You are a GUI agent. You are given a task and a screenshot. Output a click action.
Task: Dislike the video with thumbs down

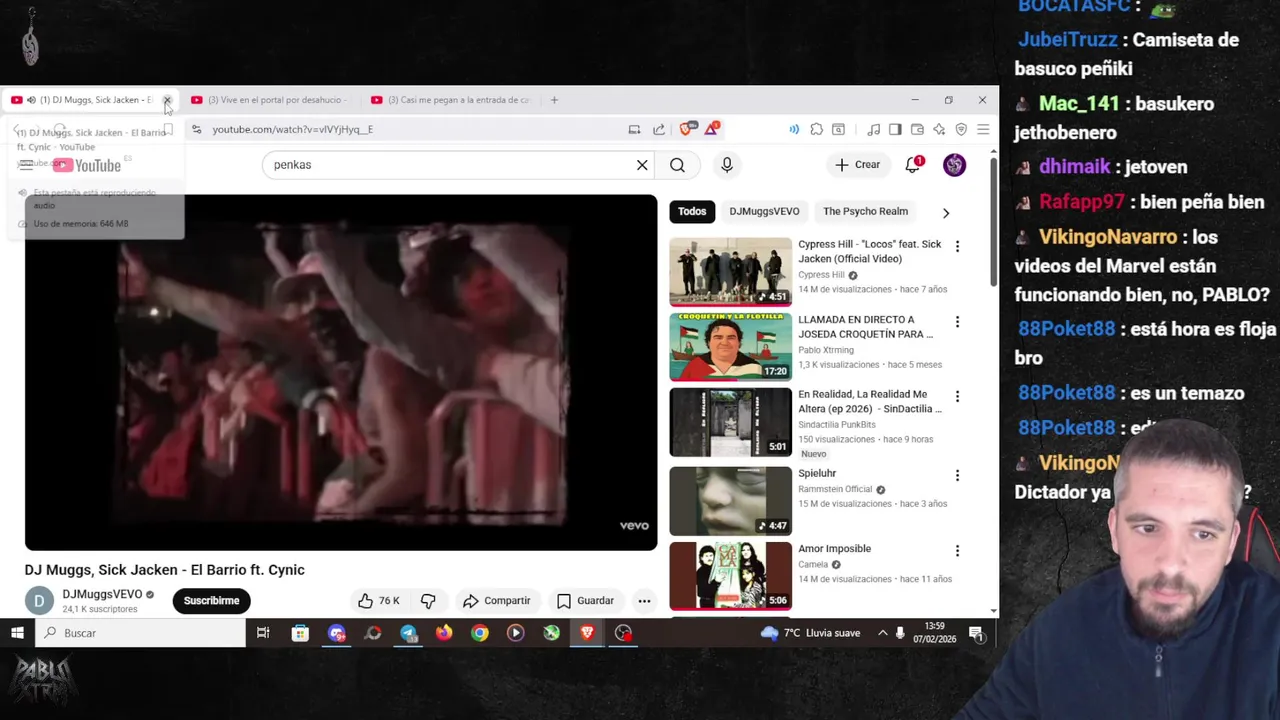428,600
